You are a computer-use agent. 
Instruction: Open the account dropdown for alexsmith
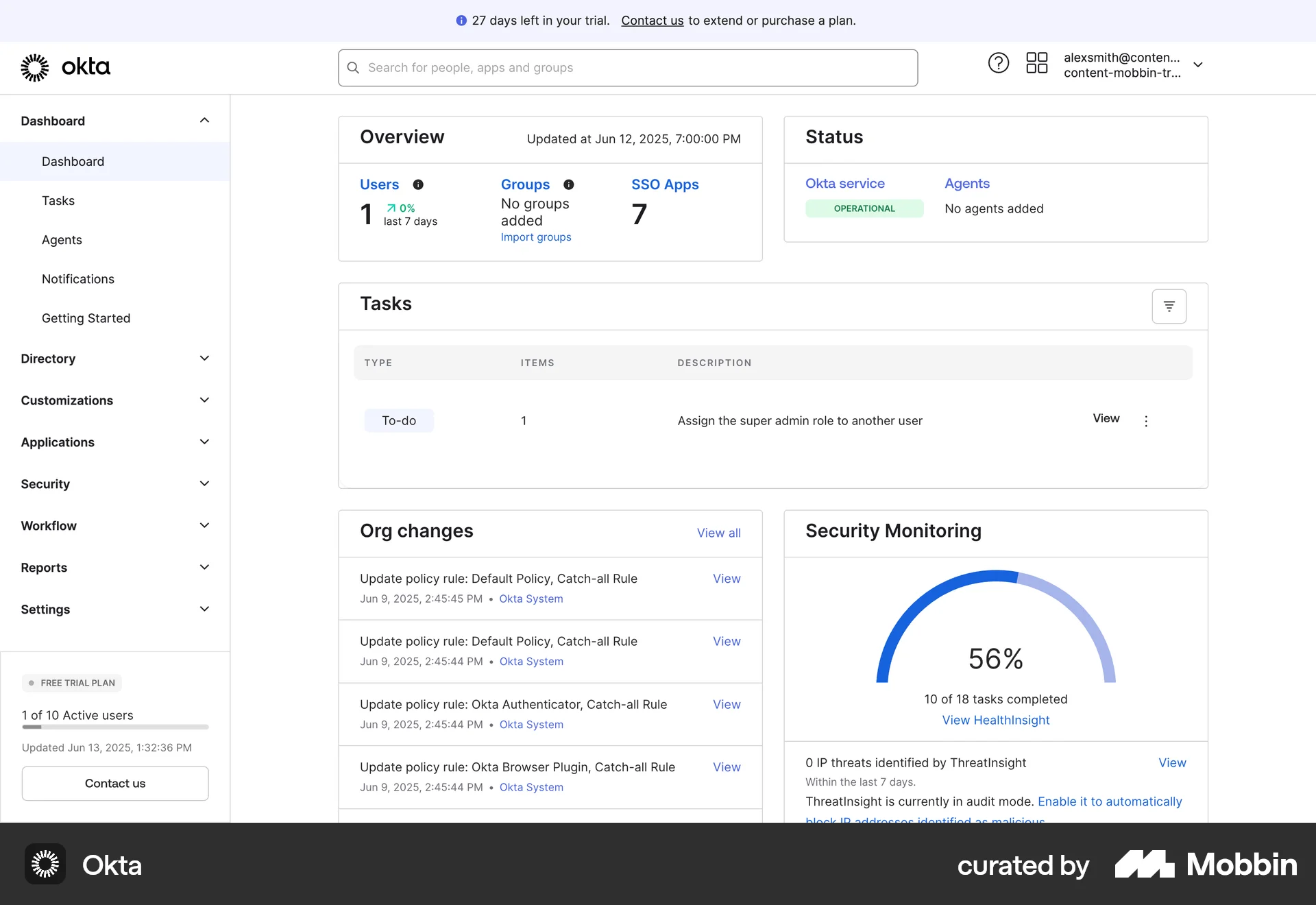tap(1199, 64)
